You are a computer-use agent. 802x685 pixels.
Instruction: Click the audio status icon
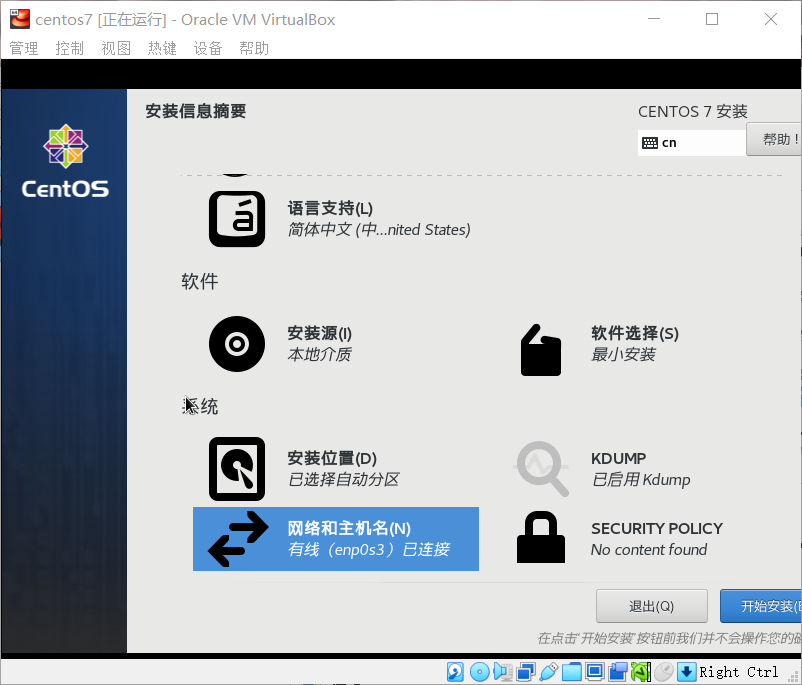coord(503,672)
